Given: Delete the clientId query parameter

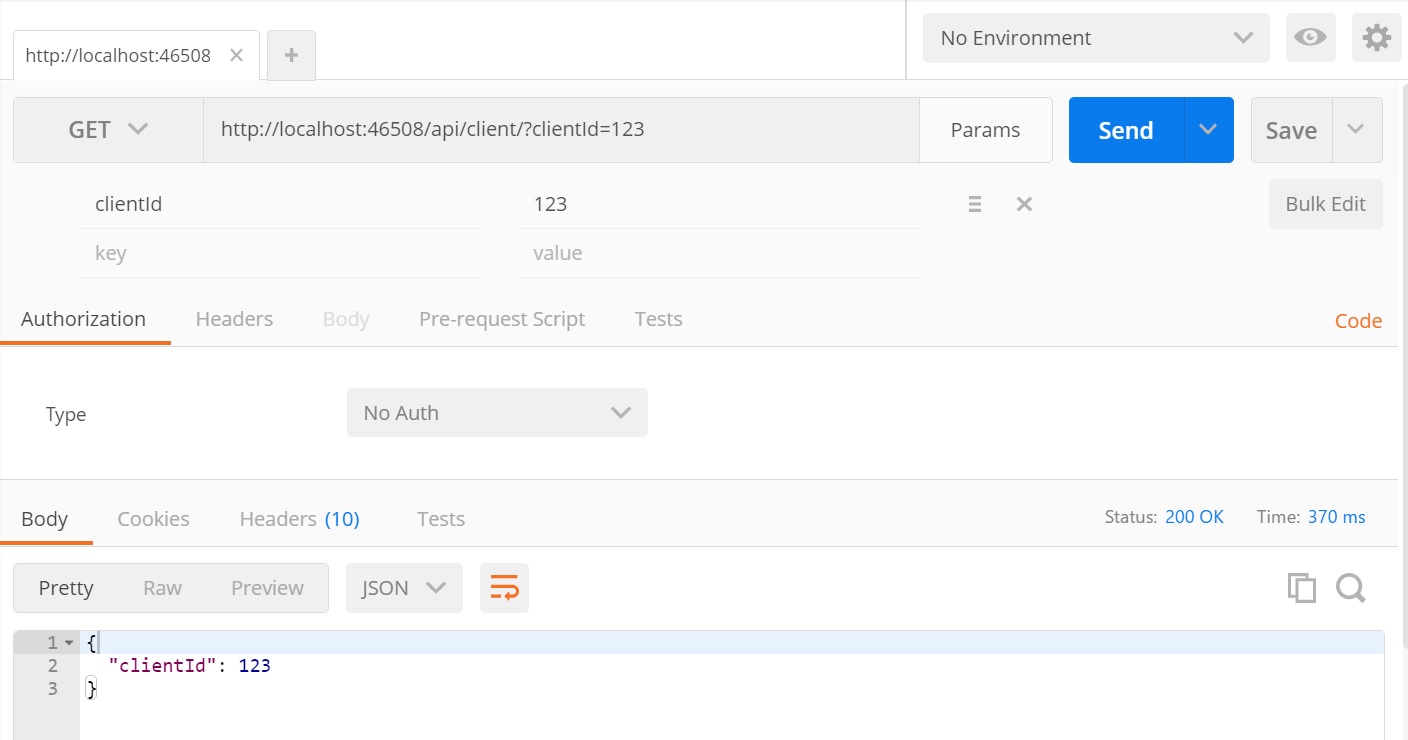Looking at the screenshot, I should [1024, 204].
